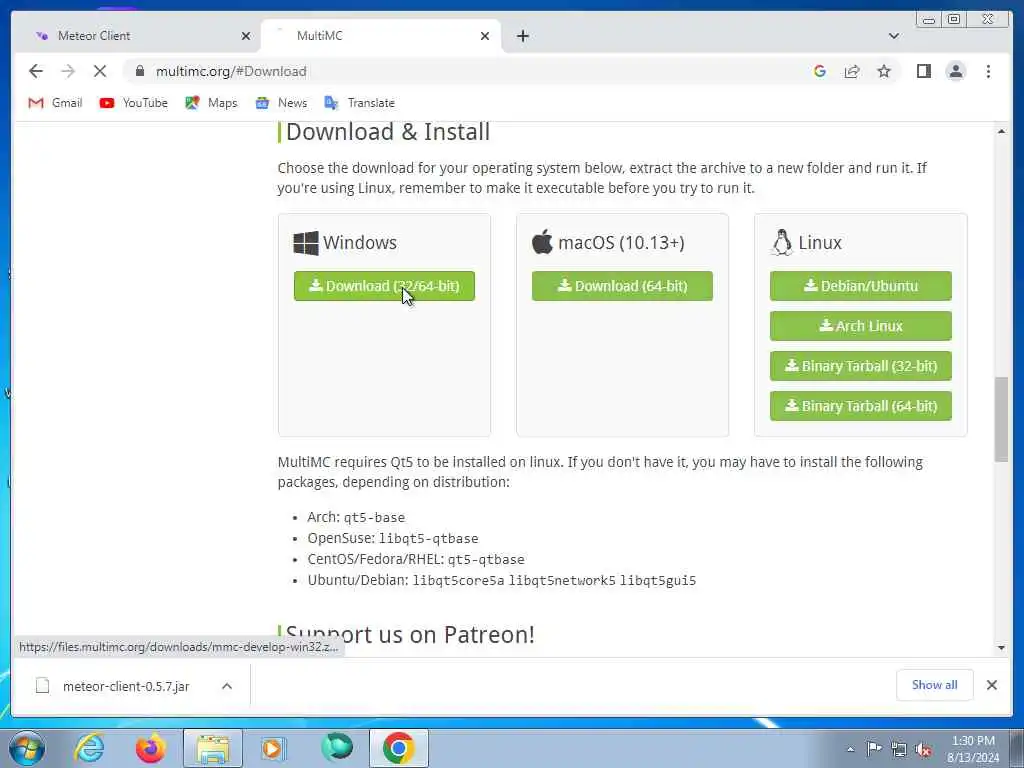Click the scrollbar up arrow
The image size is (1024, 768).
pos(1001,131)
